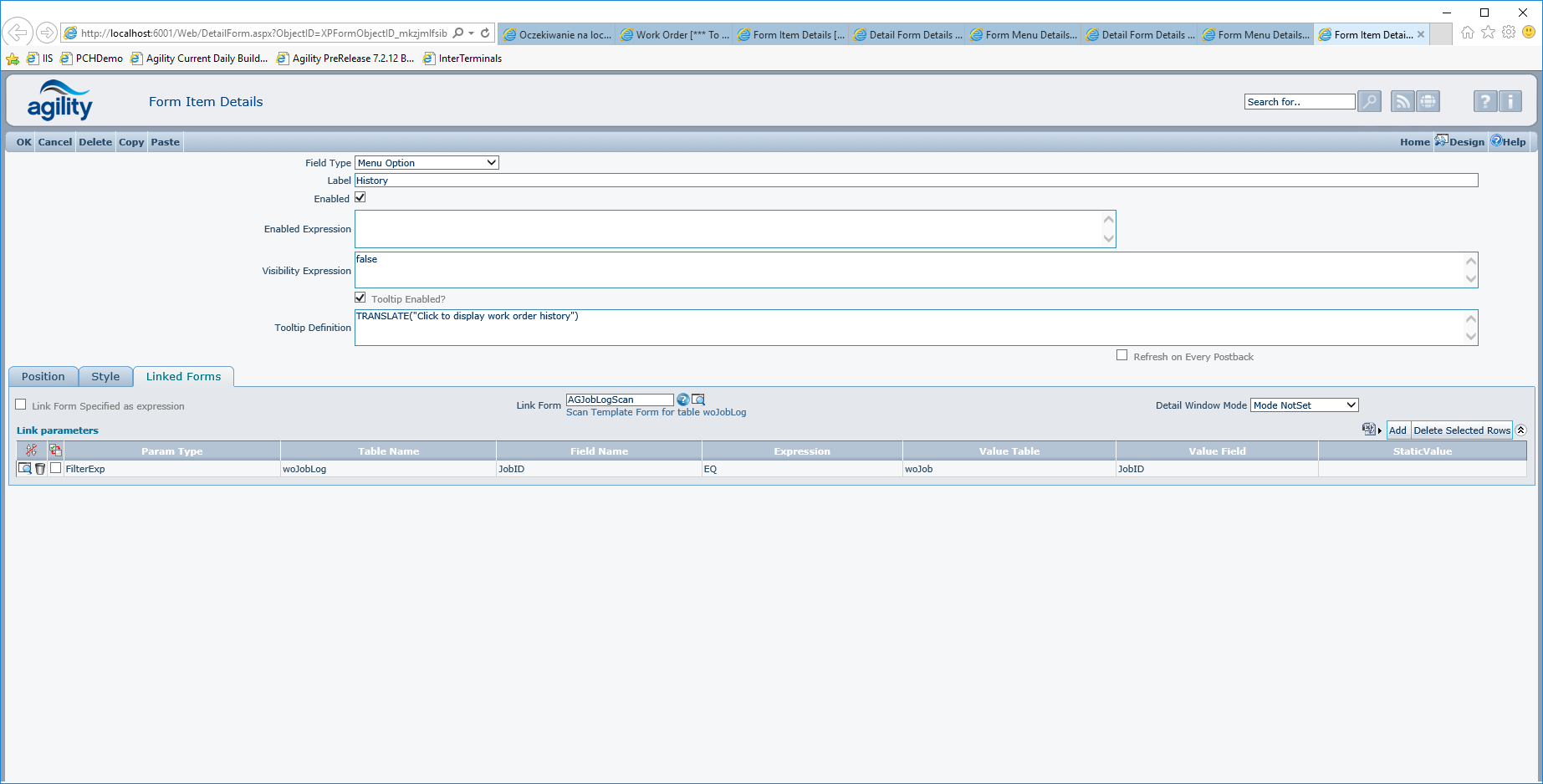Open the Field Type dropdown
This screenshot has height=784, width=1543.
pos(427,163)
